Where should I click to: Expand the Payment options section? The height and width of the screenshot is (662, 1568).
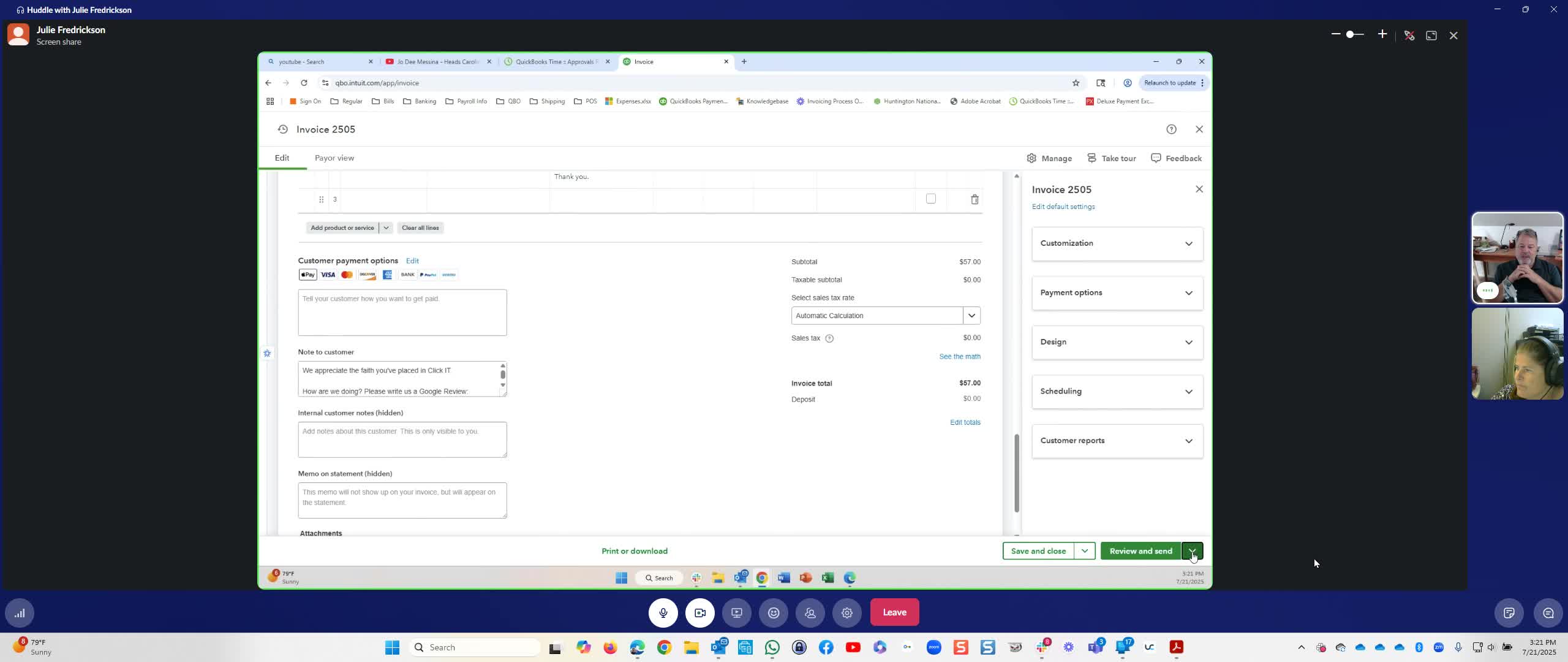click(x=1117, y=292)
